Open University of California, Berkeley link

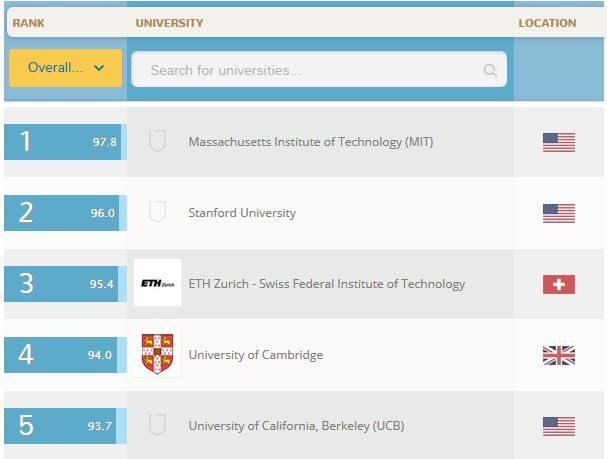(297, 426)
